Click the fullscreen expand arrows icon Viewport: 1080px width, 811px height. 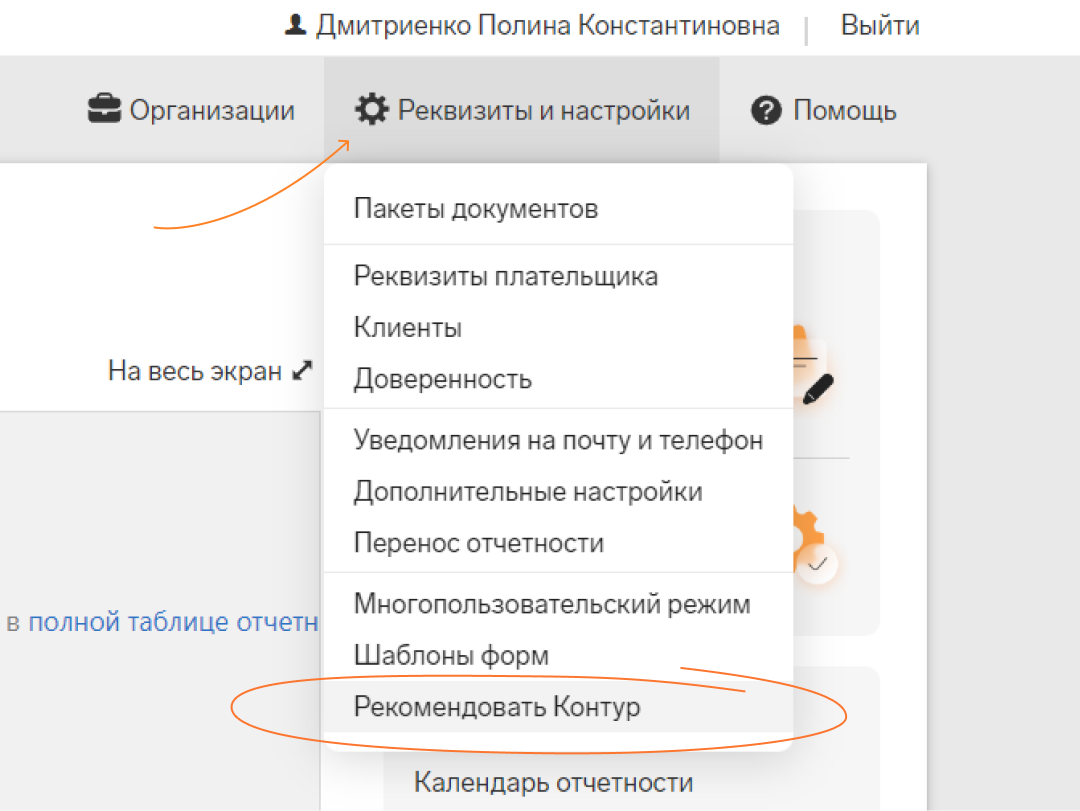[x=302, y=371]
